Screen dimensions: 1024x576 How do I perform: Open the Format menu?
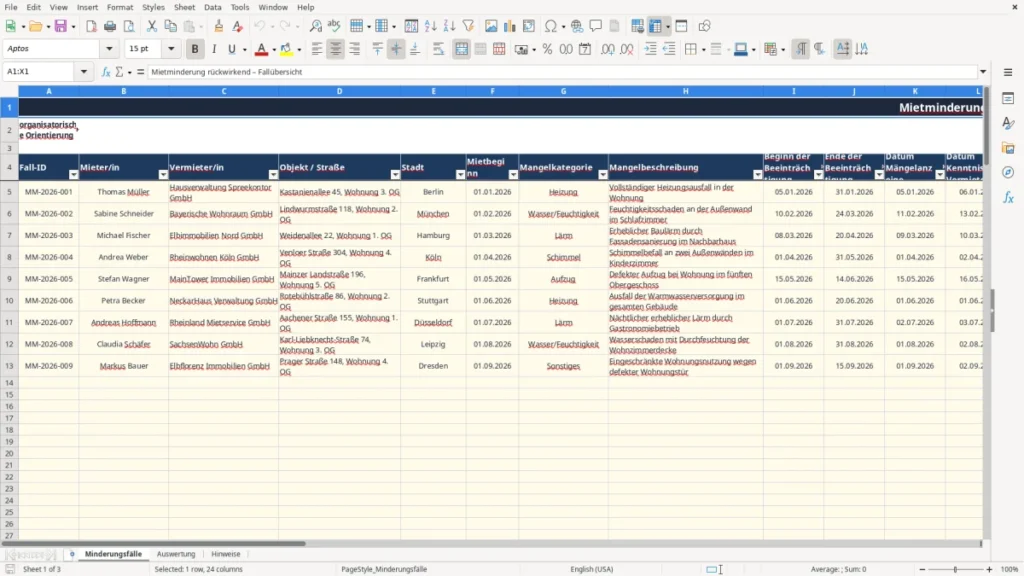tap(120, 7)
